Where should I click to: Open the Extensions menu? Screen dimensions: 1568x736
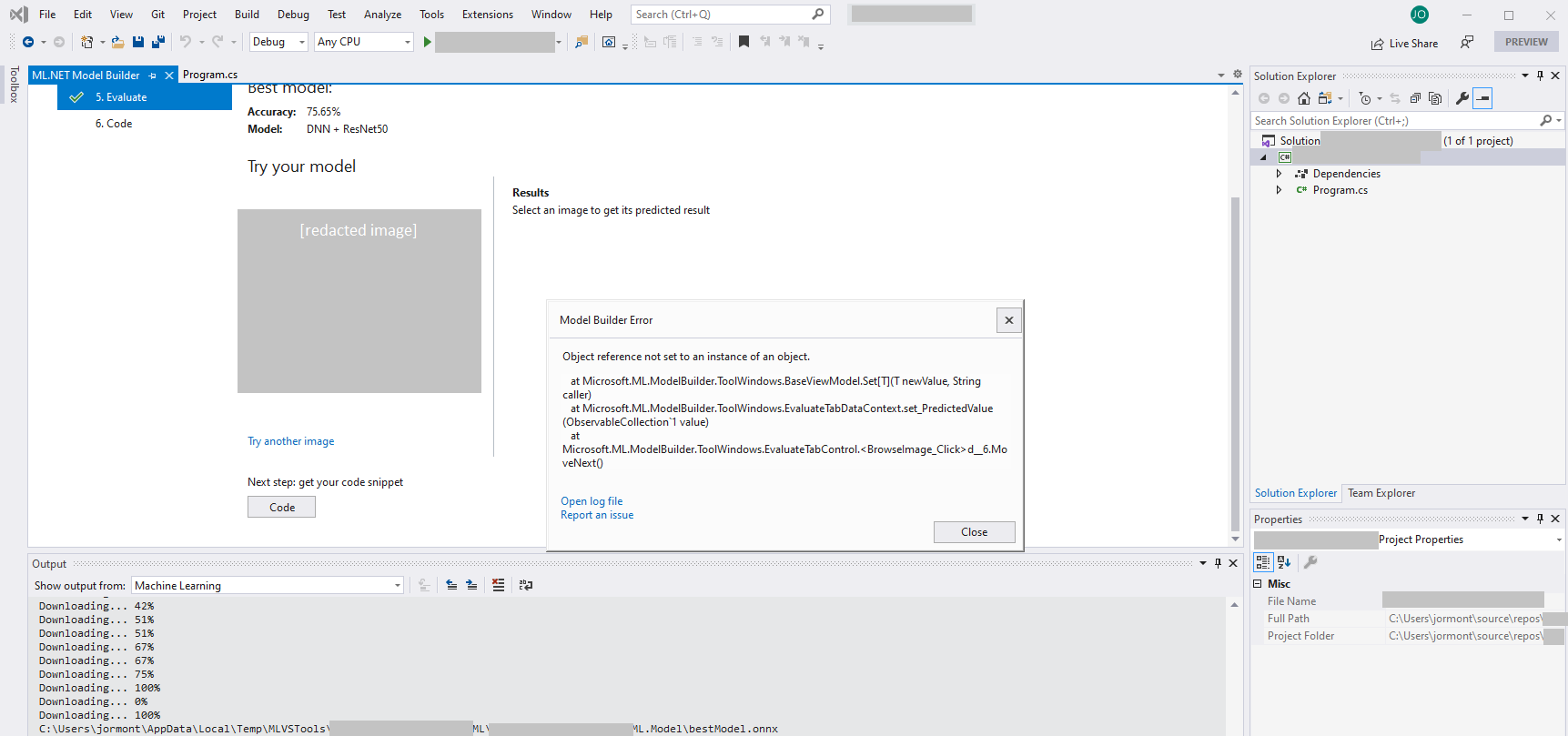point(487,15)
